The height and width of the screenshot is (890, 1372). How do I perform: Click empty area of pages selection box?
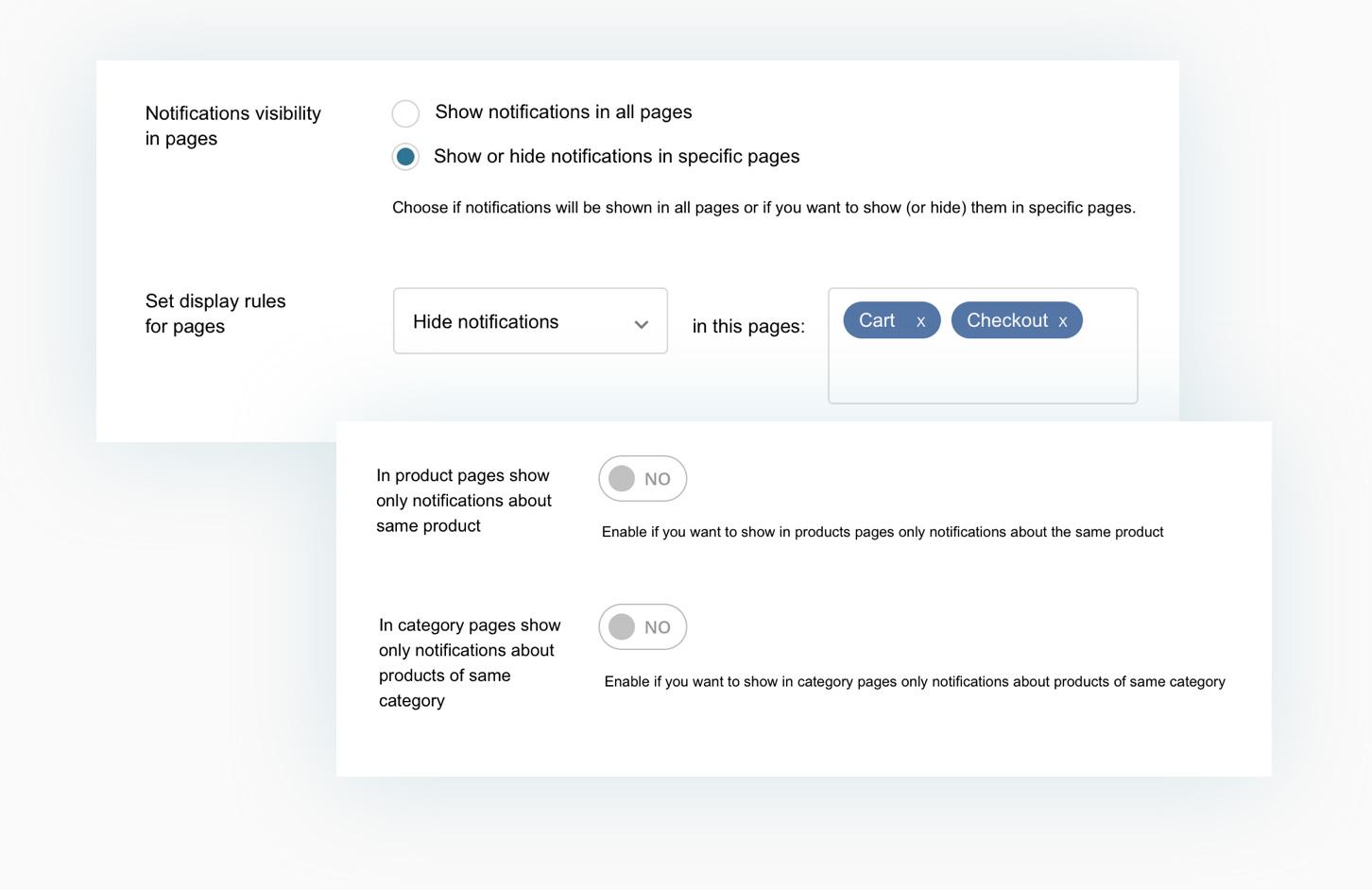tap(983, 373)
